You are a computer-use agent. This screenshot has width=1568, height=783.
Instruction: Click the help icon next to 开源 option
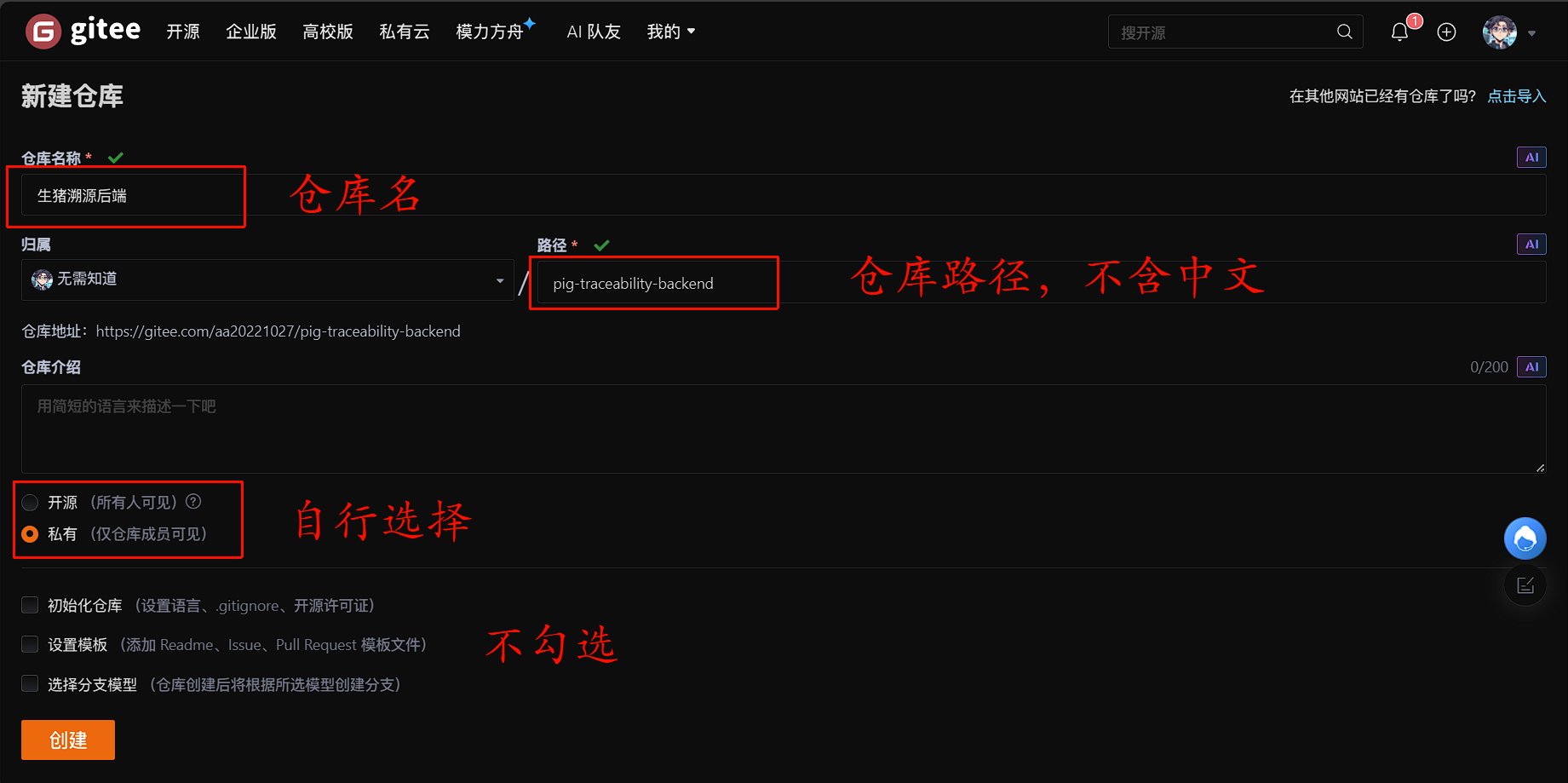[x=193, y=501]
